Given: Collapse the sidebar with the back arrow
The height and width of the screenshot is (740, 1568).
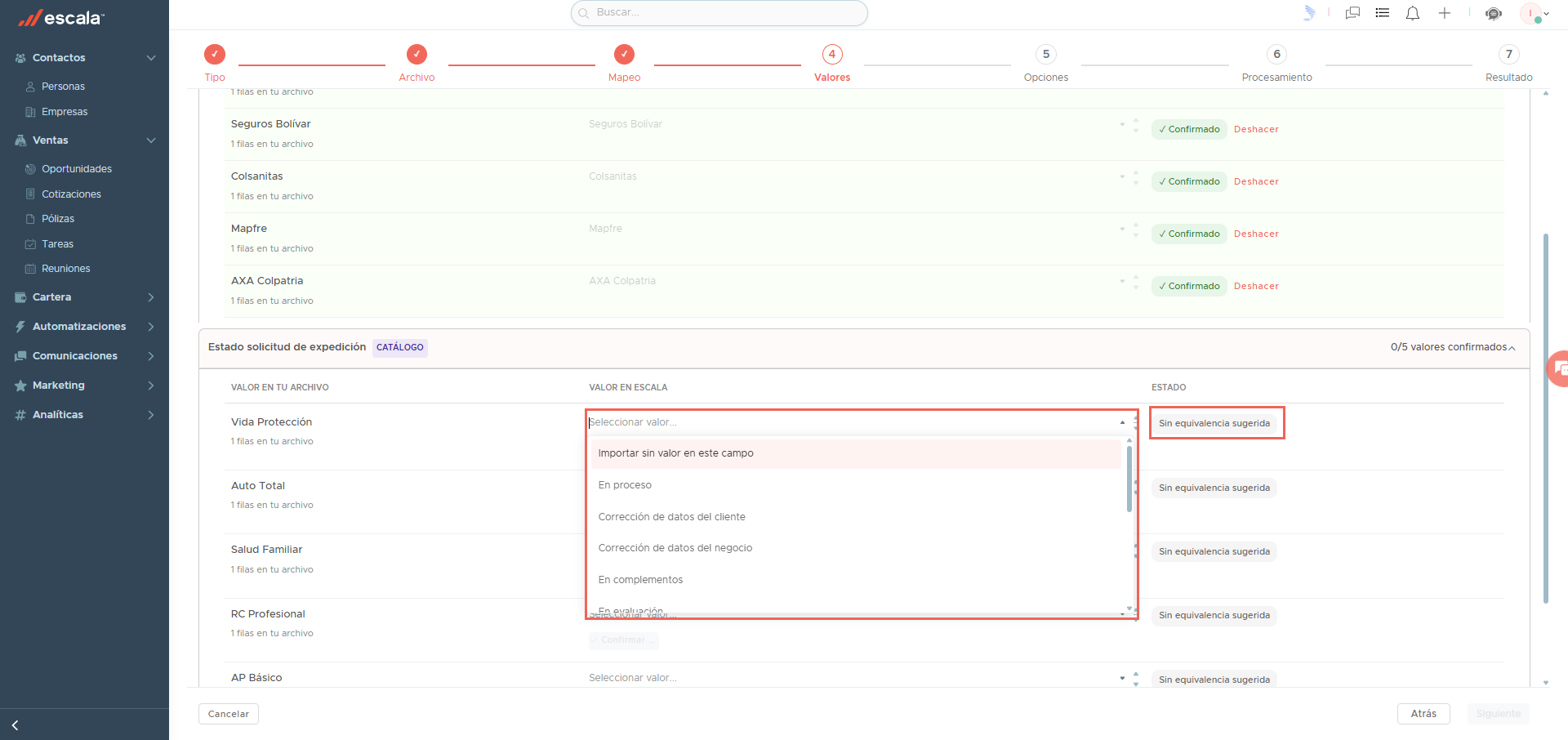Looking at the screenshot, I should pyautogui.click(x=15, y=725).
